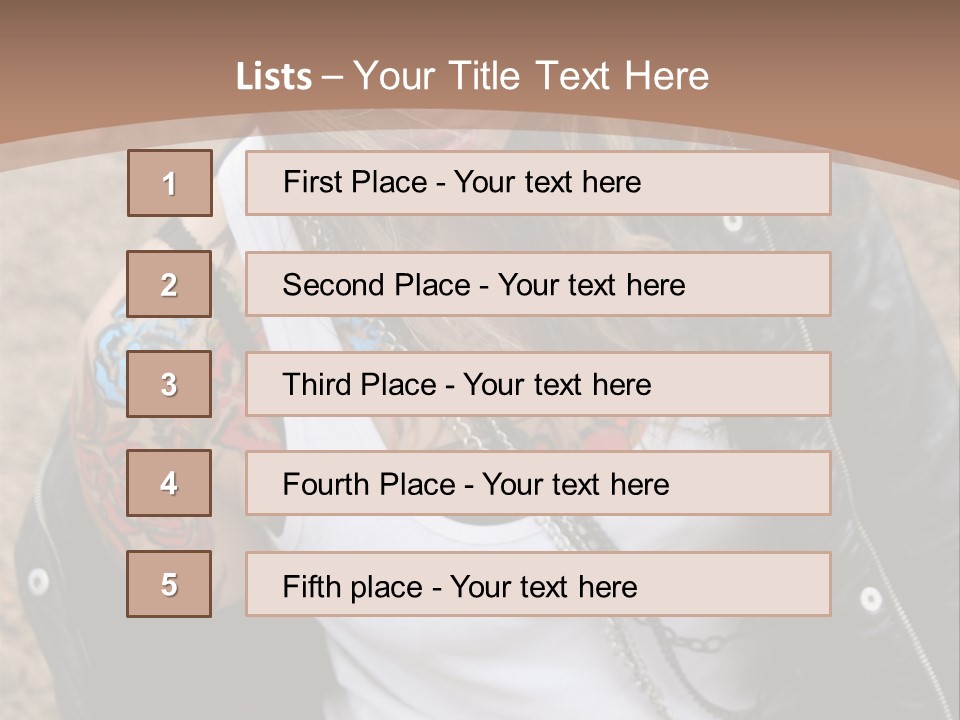Screen dimensions: 960x720
Task: Click the Third Place text box
Action: coord(538,384)
